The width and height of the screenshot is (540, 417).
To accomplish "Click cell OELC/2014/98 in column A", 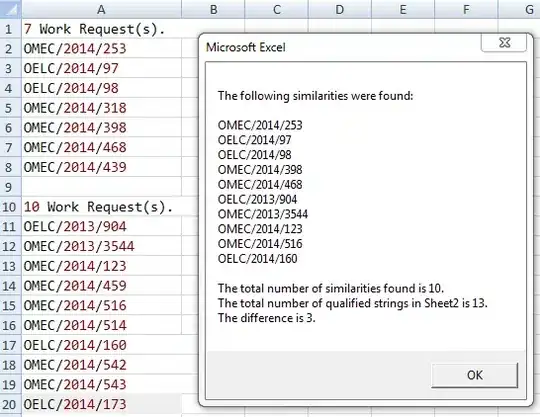I will pyautogui.click(x=101, y=88).
